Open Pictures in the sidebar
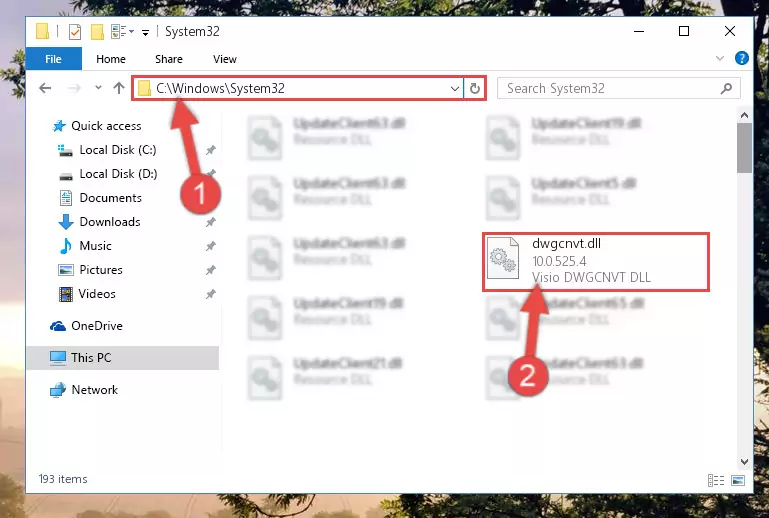 [x=101, y=270]
